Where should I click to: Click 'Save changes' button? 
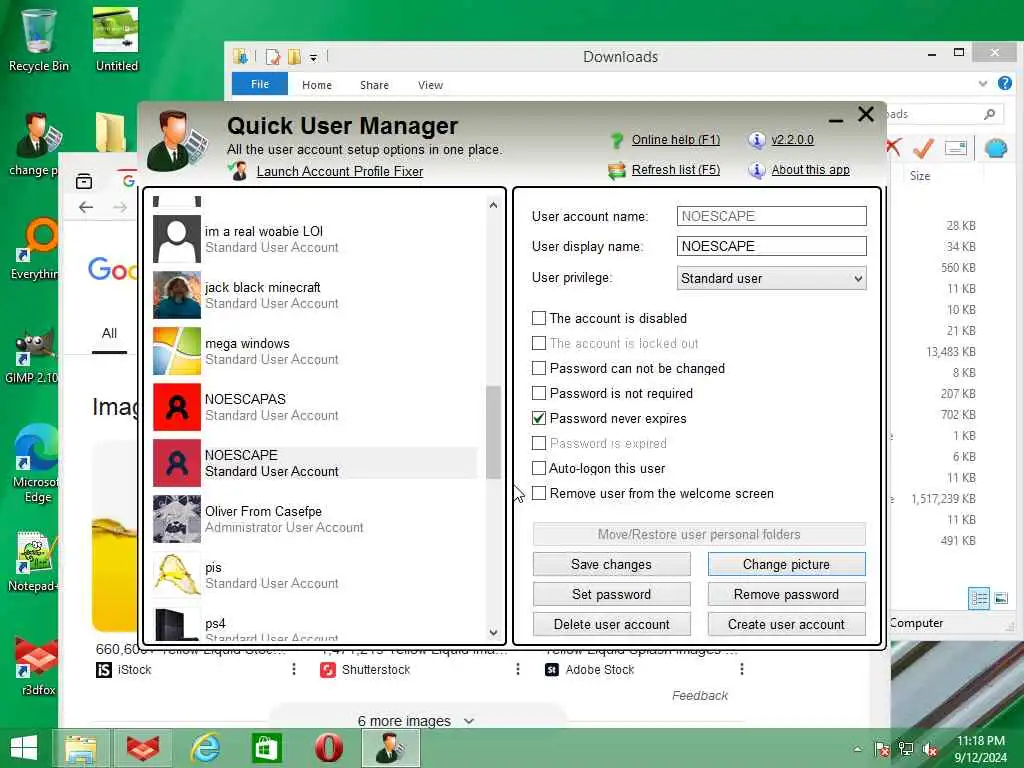click(611, 564)
